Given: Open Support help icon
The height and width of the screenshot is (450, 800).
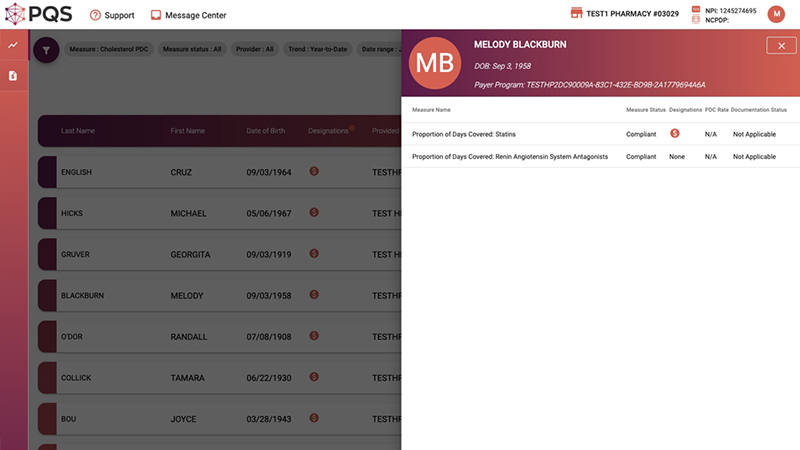Looking at the screenshot, I should click(95, 15).
